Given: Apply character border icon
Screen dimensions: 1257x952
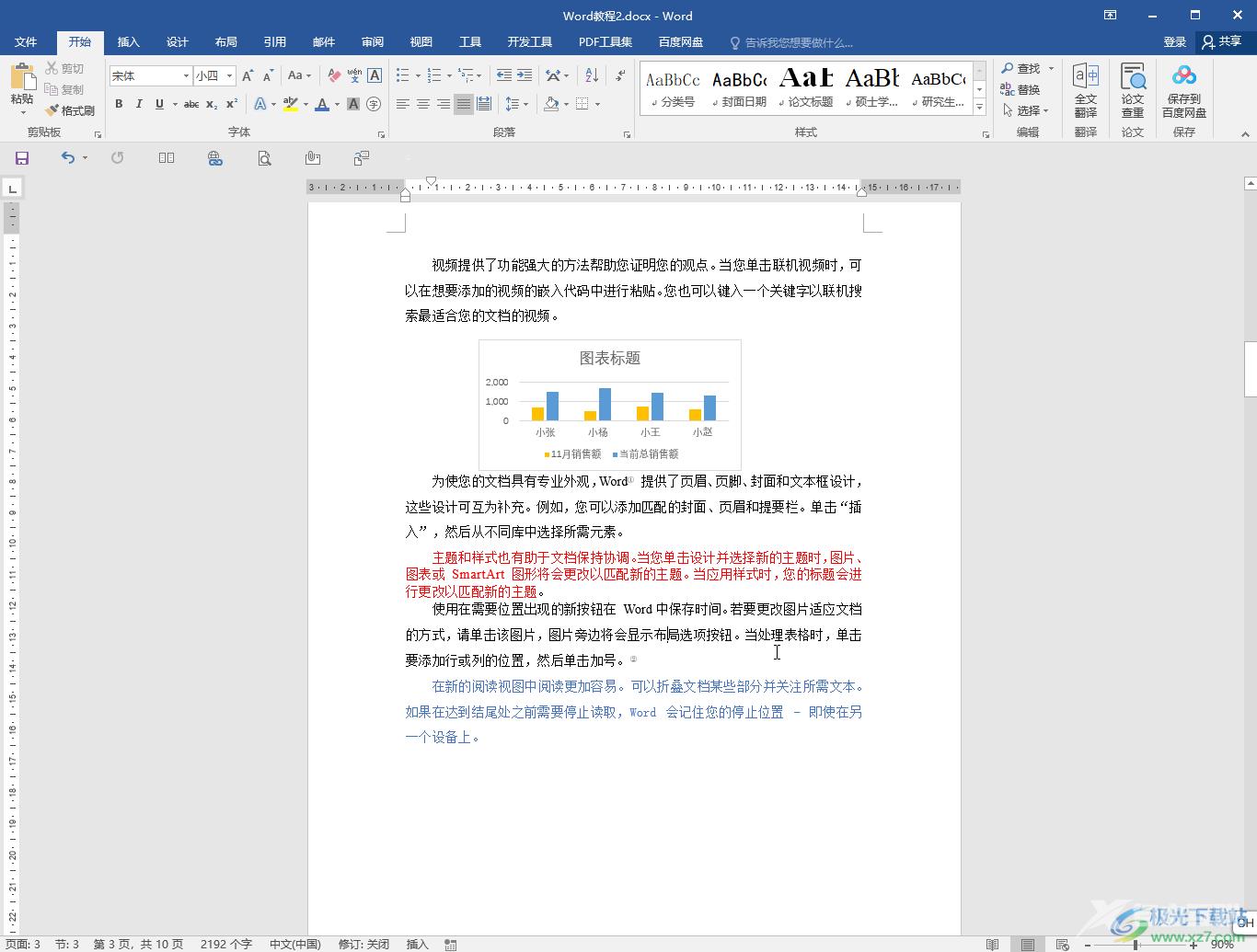Looking at the screenshot, I should (x=375, y=75).
